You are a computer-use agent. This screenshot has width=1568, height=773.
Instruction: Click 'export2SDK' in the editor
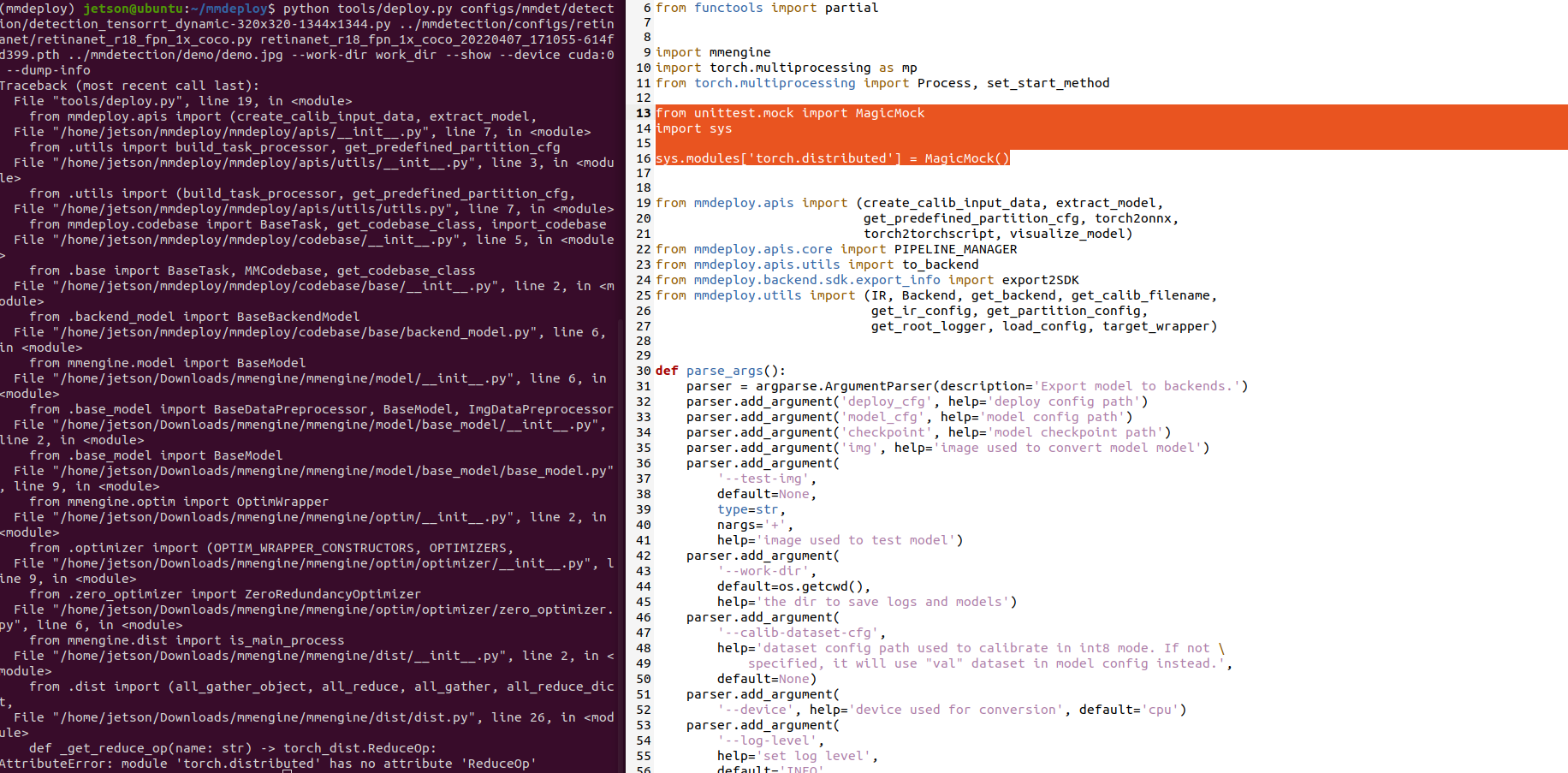click(1040, 280)
